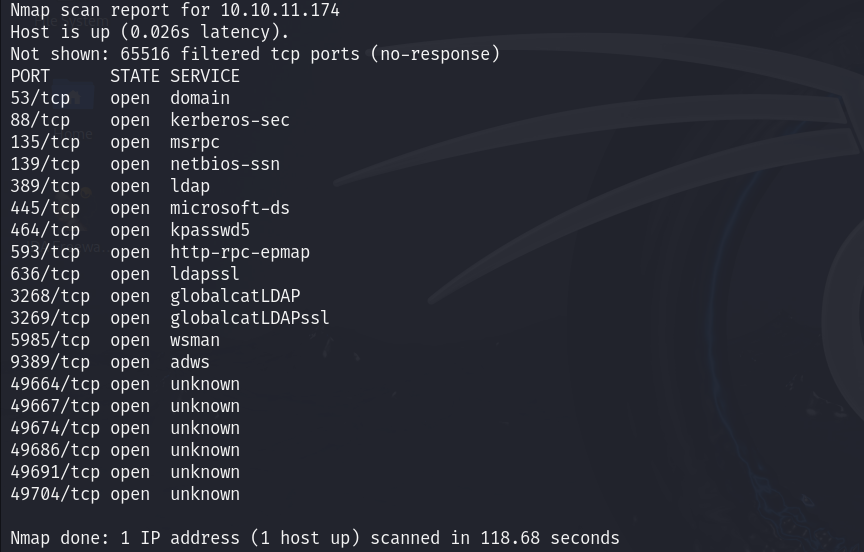The width and height of the screenshot is (864, 552).
Task: Select the 53/tcp port entry
Action: click(40, 98)
